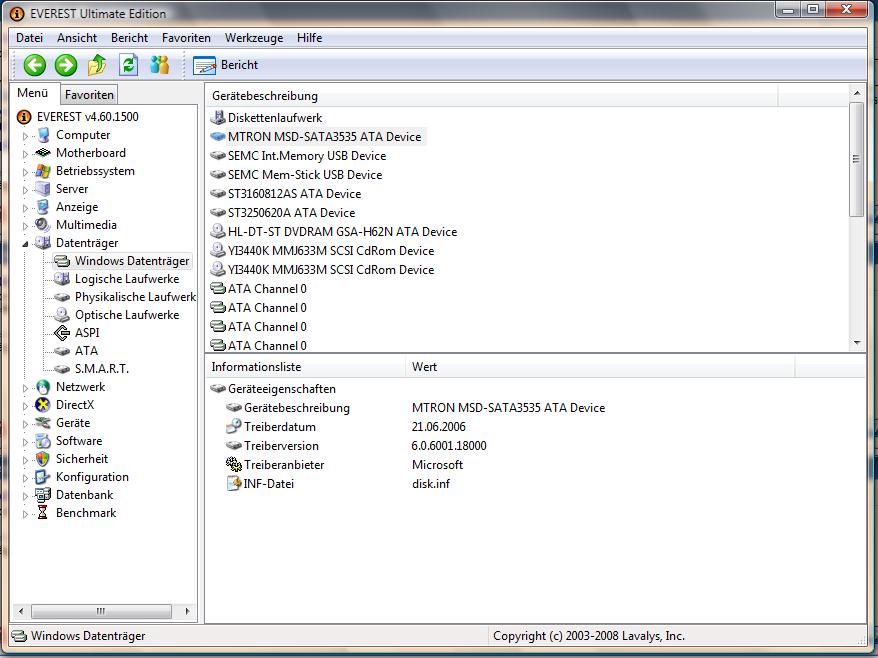The image size is (878, 658).
Task: Click the Treiberversion value 6.0.6001.18000
Action: 449,446
